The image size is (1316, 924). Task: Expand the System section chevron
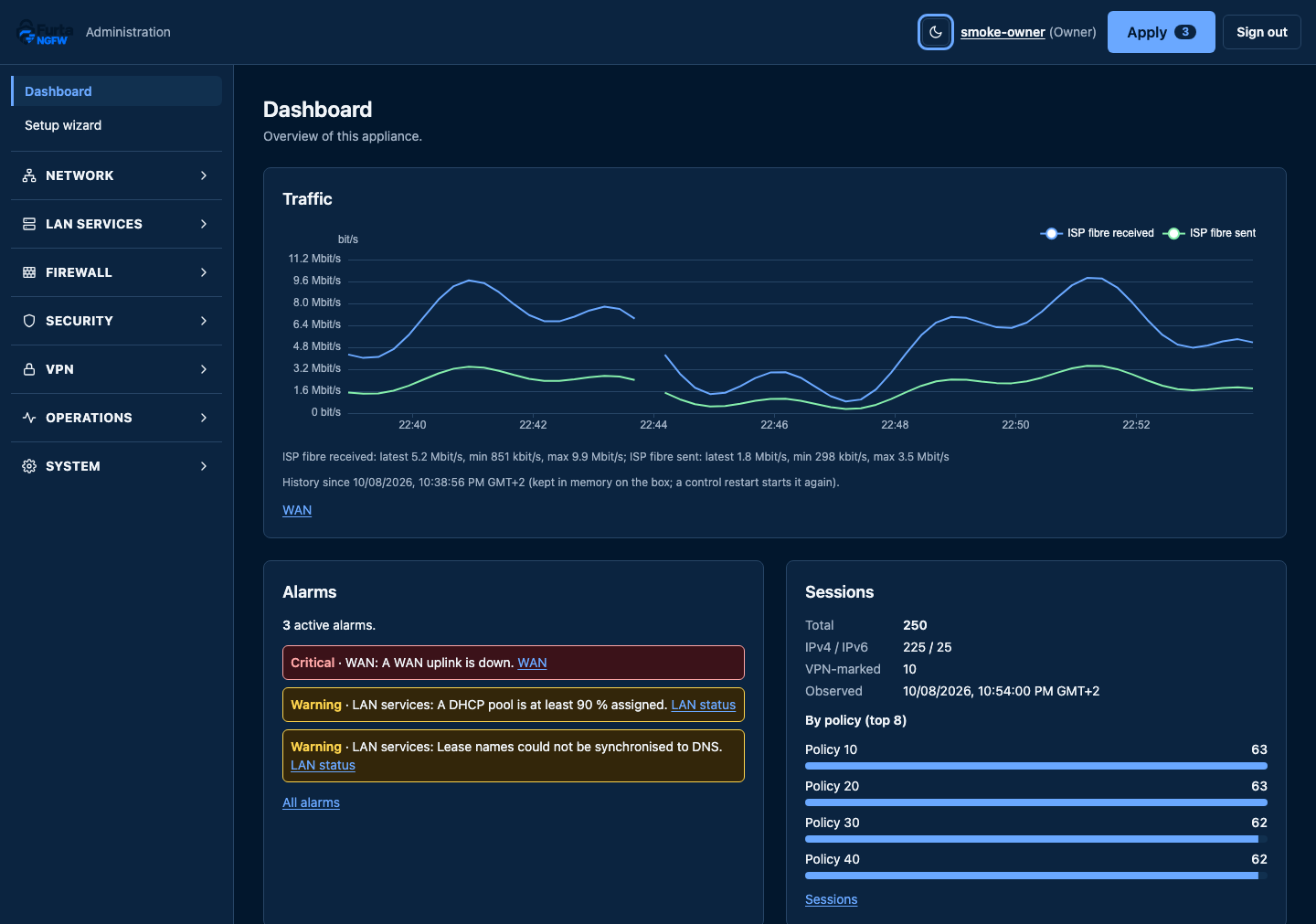204,466
